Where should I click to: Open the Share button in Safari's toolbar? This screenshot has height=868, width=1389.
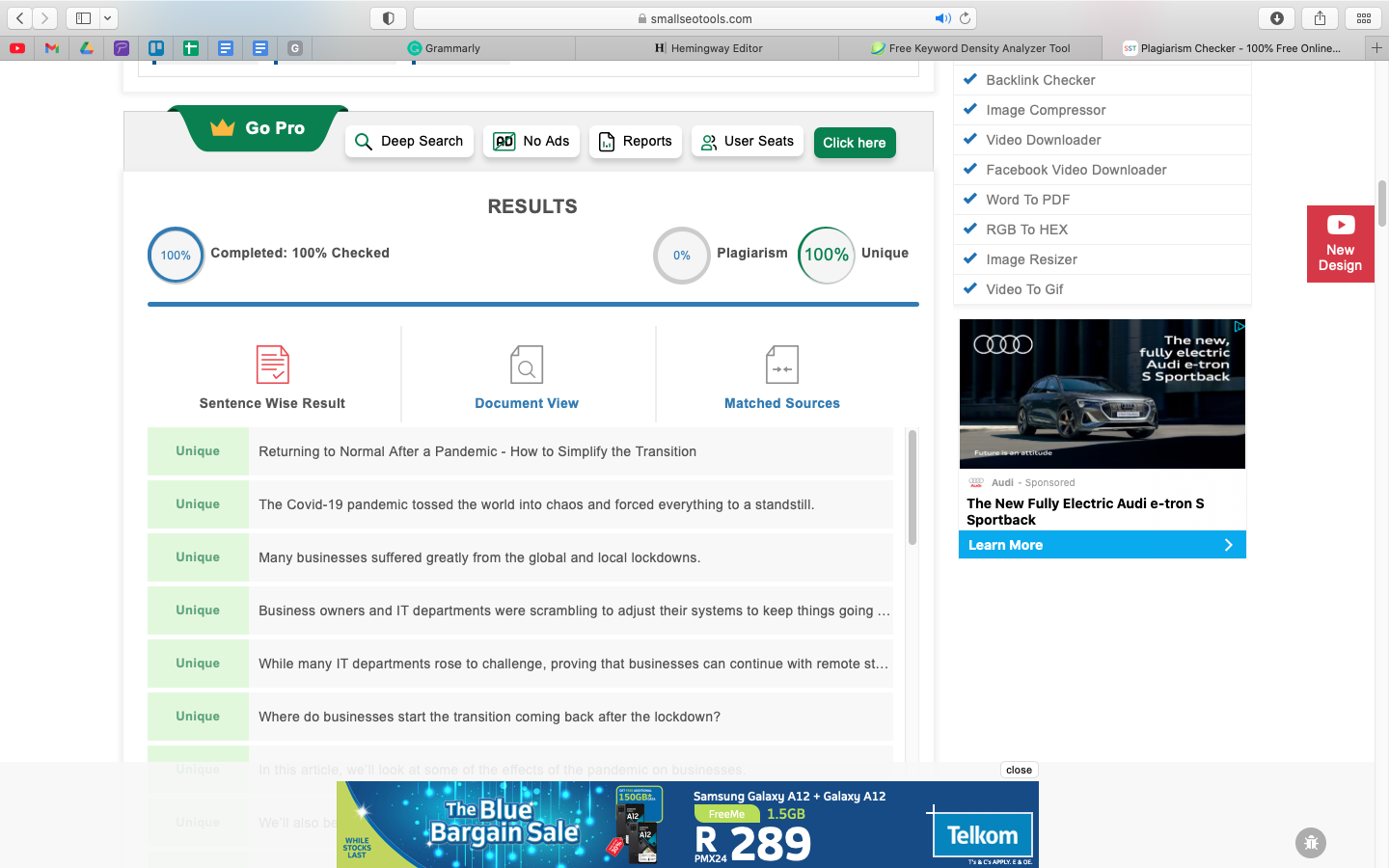point(1320,17)
